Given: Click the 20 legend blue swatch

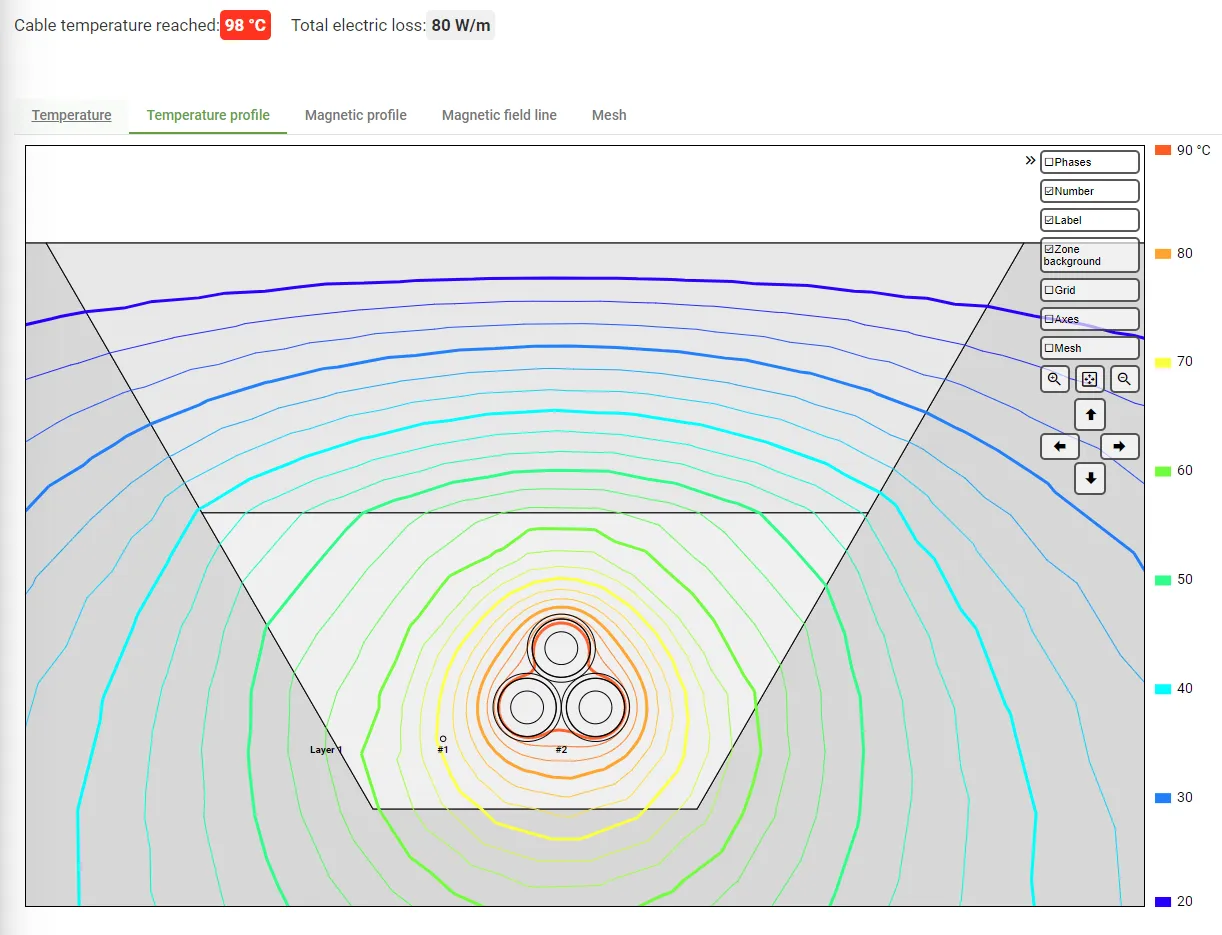Looking at the screenshot, I should pos(1163,901).
